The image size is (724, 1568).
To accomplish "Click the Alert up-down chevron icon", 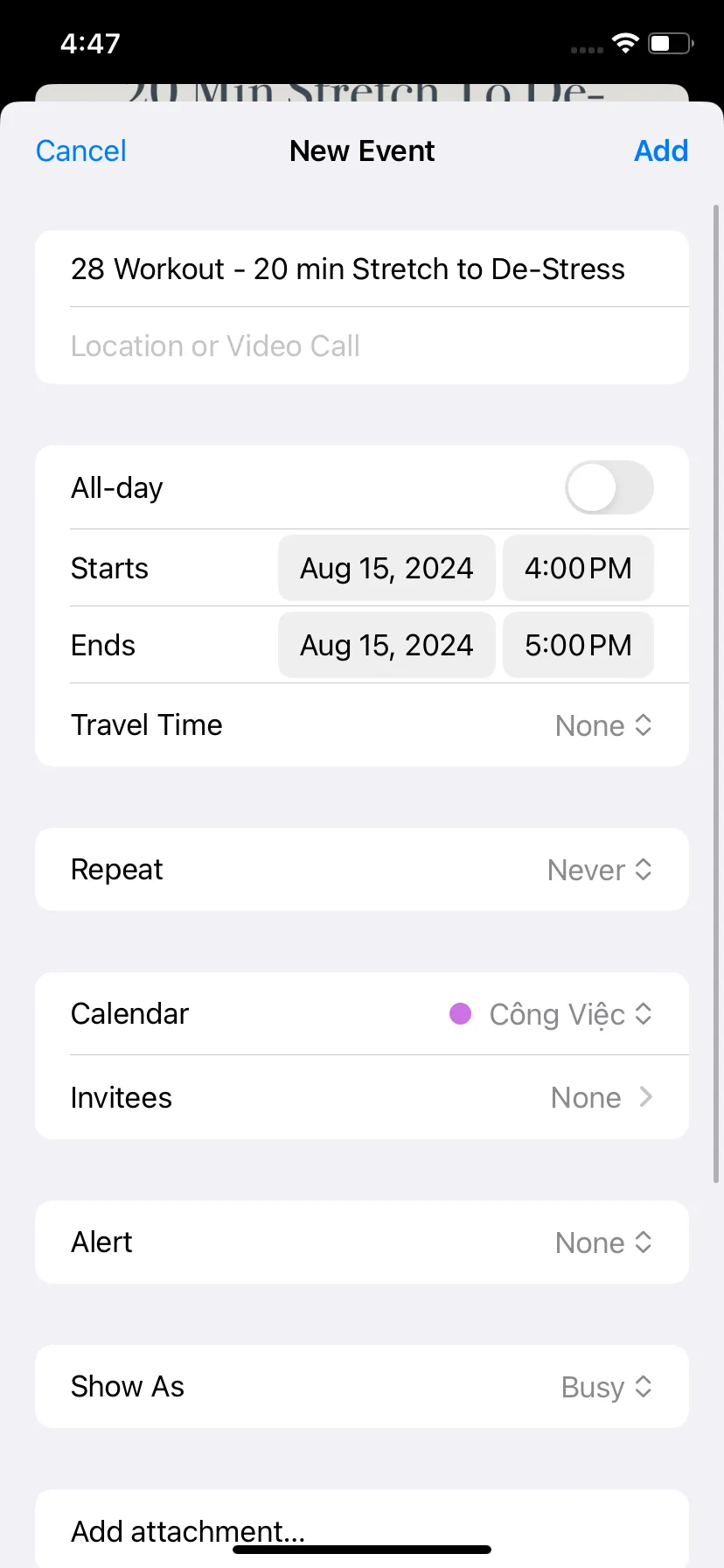I will [644, 1242].
